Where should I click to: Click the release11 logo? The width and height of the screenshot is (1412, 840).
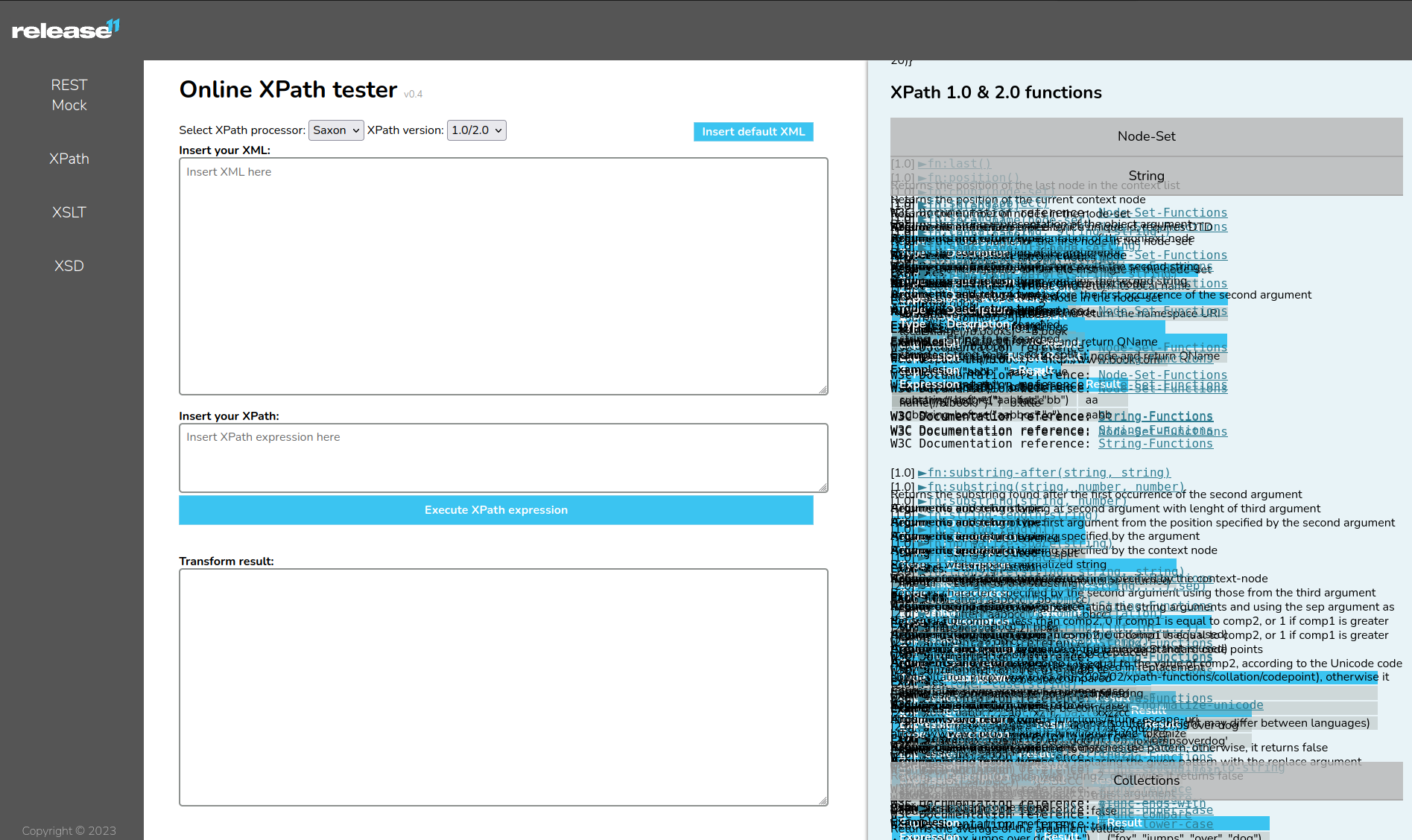tap(66, 30)
